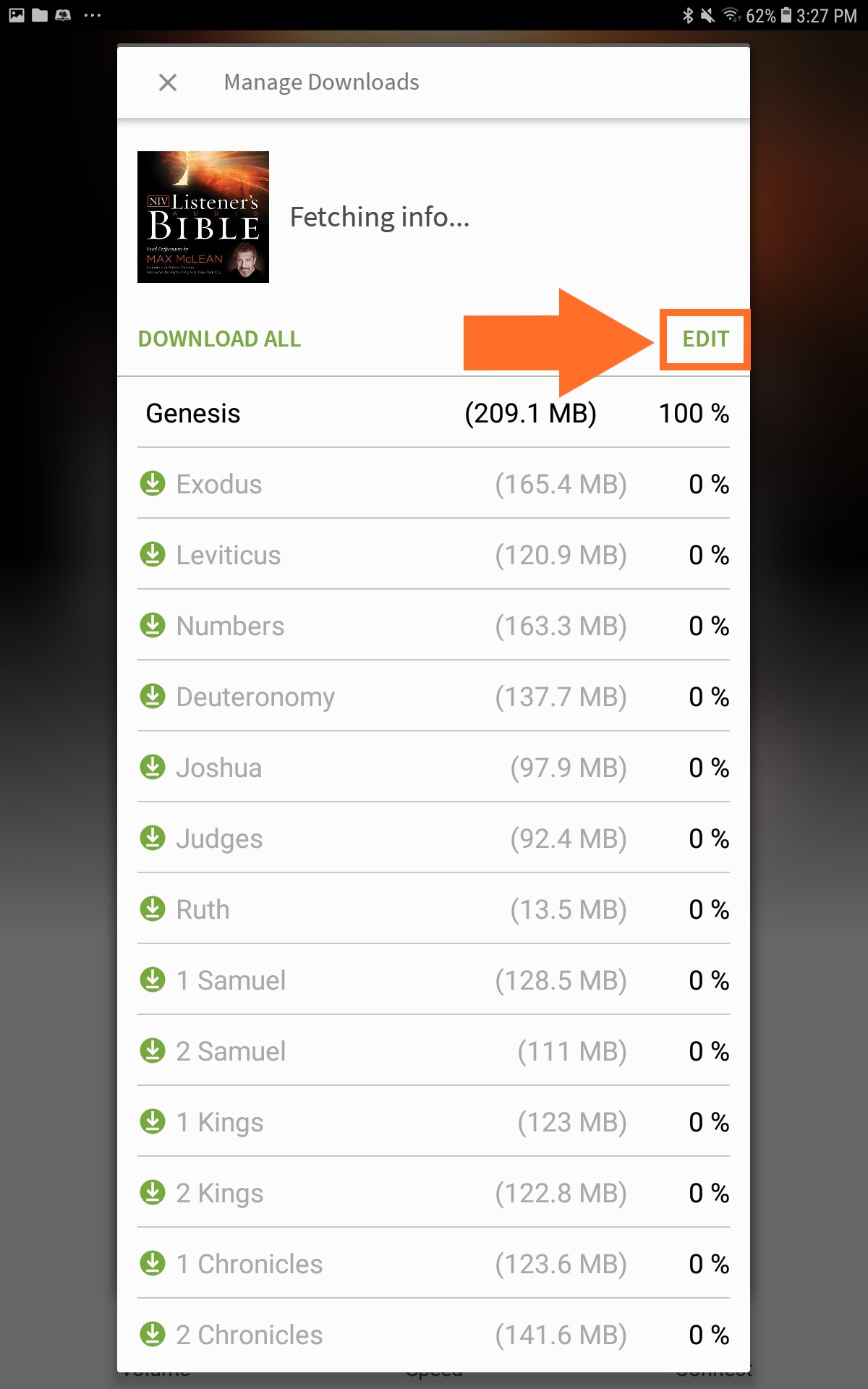Tap the download icon next to Exodus

click(x=153, y=483)
